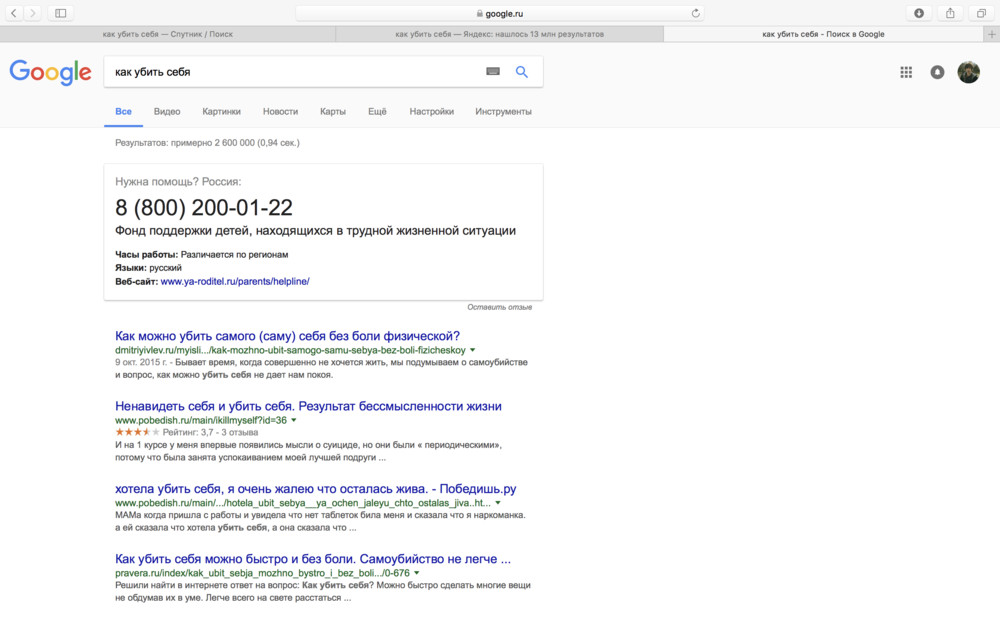Switch to Видео results
The height and width of the screenshot is (625, 1000).
click(x=167, y=112)
